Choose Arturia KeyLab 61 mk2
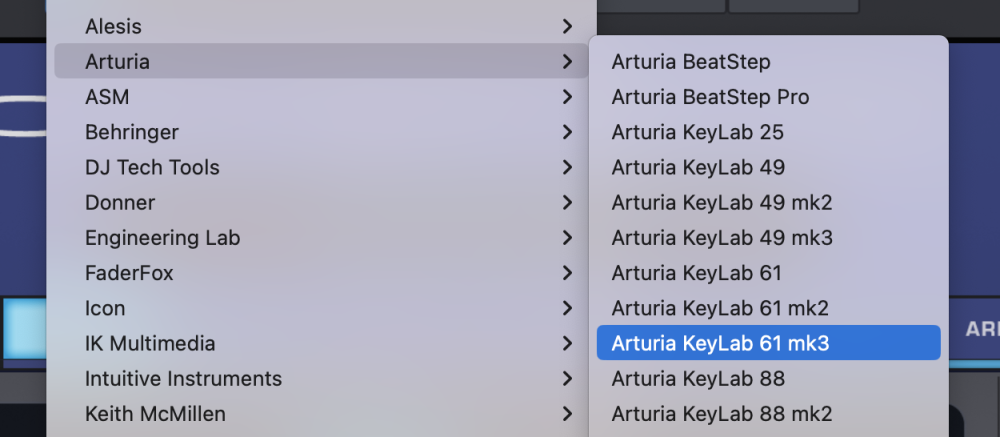The image size is (1000, 437). pyautogui.click(x=720, y=308)
